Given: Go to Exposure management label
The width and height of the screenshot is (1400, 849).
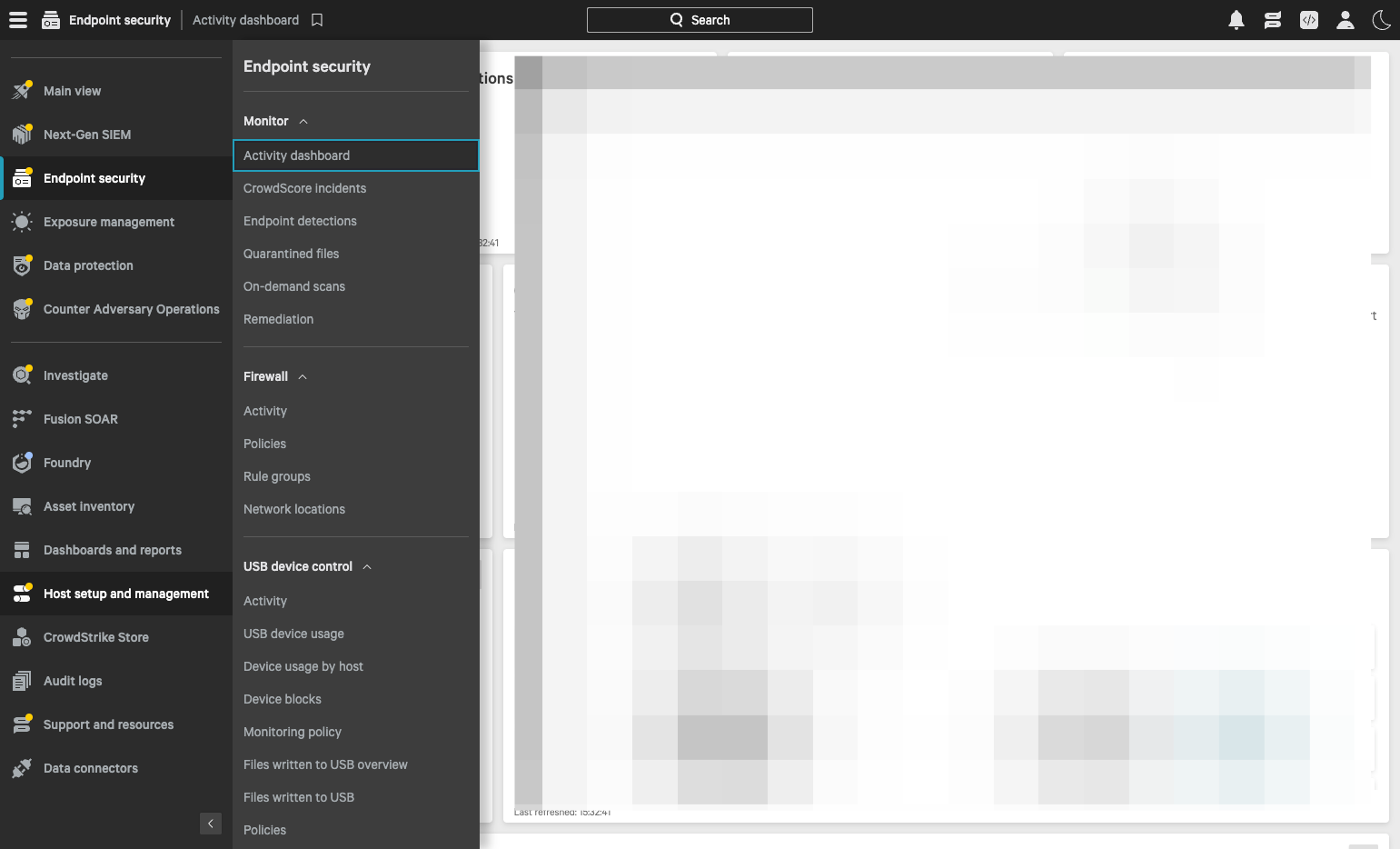Looking at the screenshot, I should click(x=109, y=222).
